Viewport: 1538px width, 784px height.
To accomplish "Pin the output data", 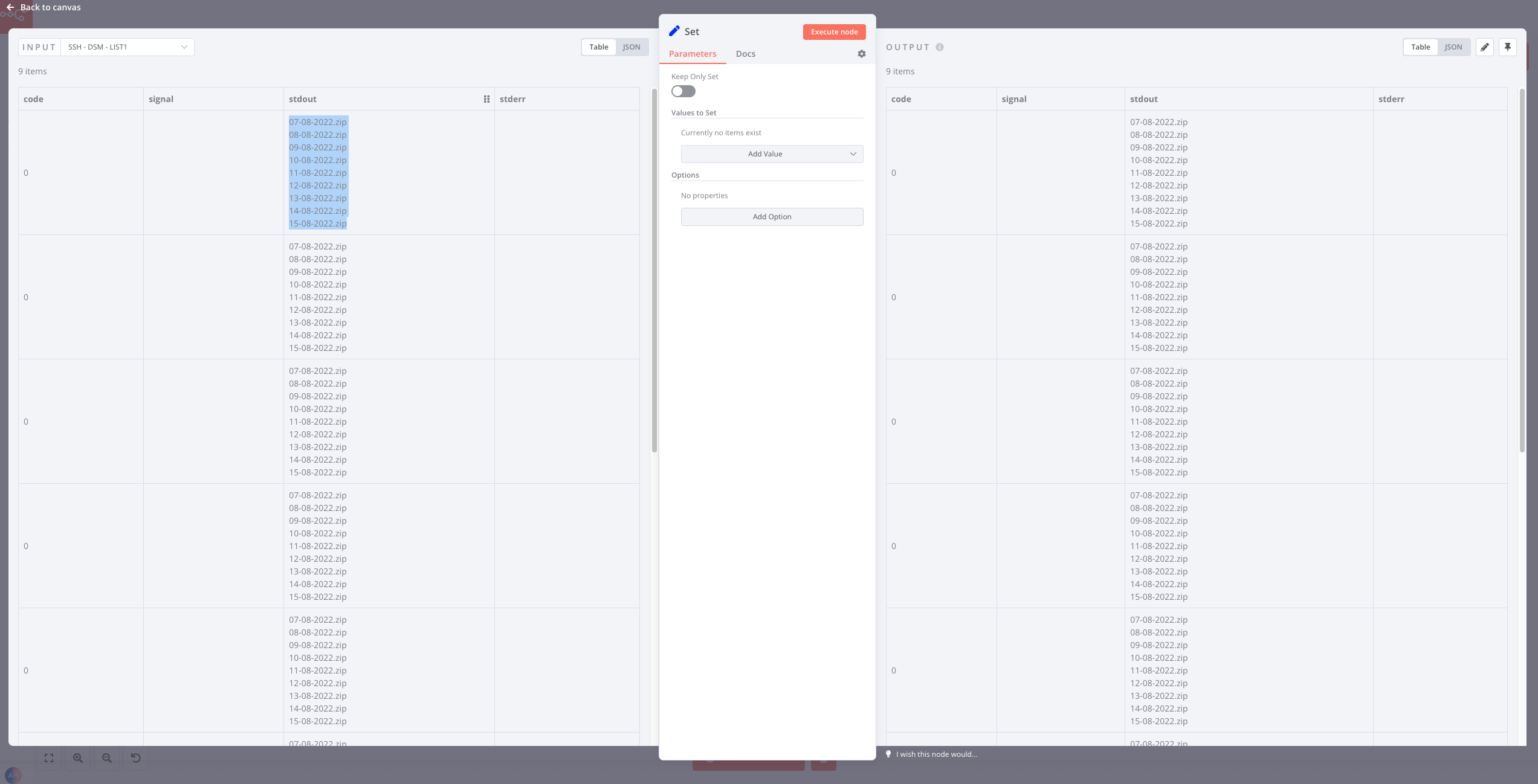I will [x=1508, y=47].
